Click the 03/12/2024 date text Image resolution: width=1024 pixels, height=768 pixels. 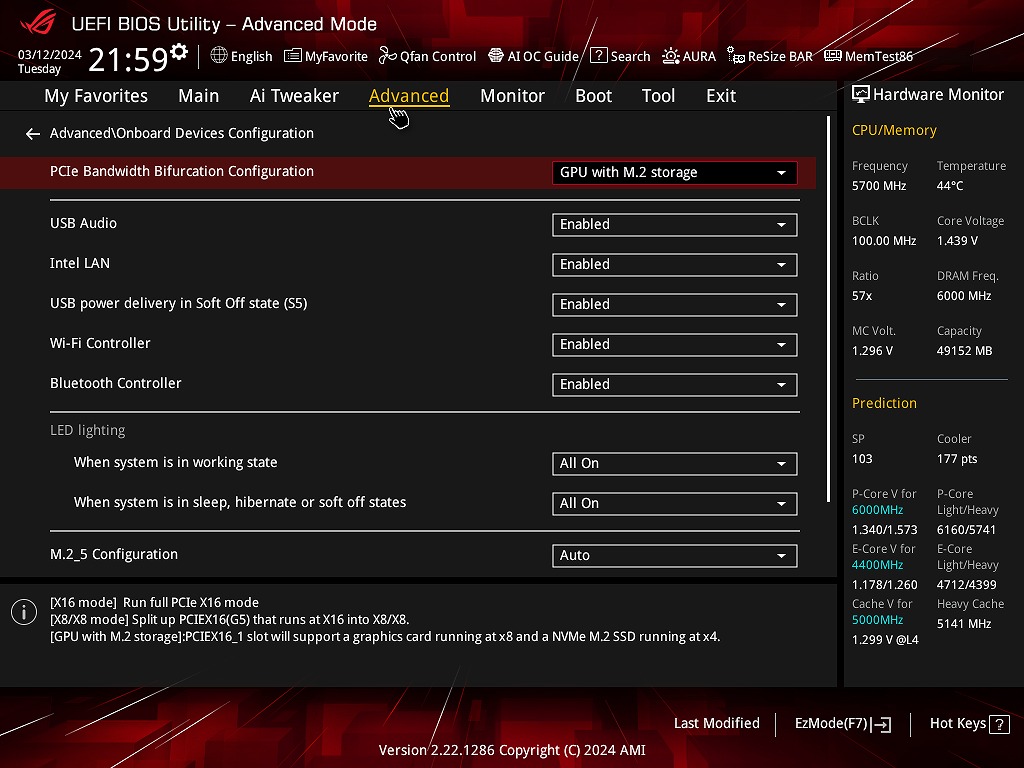tap(50, 54)
